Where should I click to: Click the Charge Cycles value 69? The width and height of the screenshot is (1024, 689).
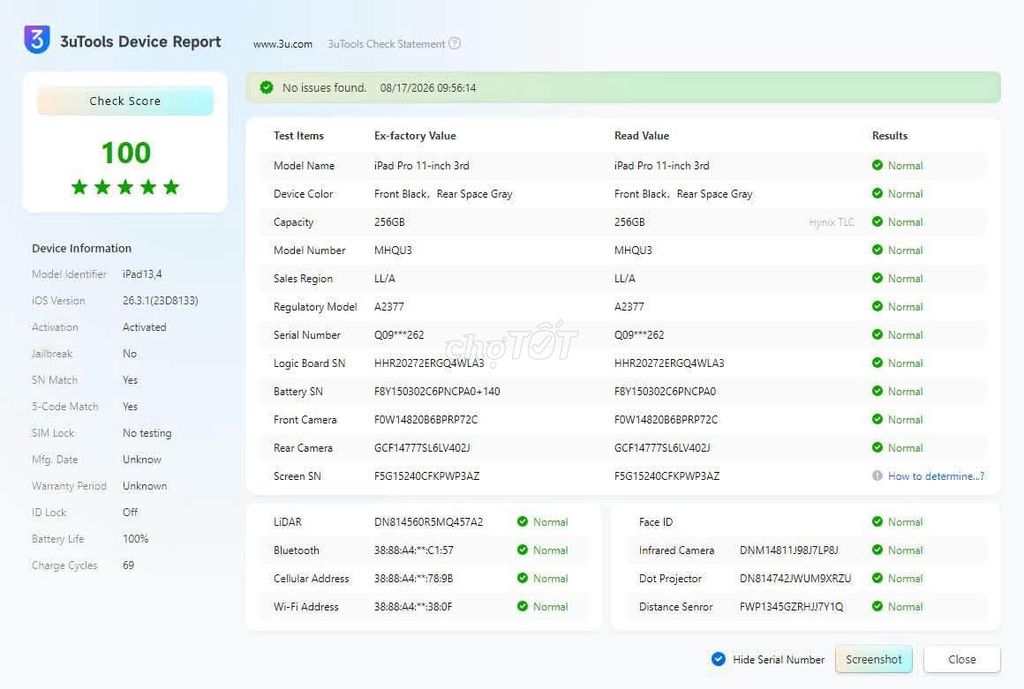[128, 565]
